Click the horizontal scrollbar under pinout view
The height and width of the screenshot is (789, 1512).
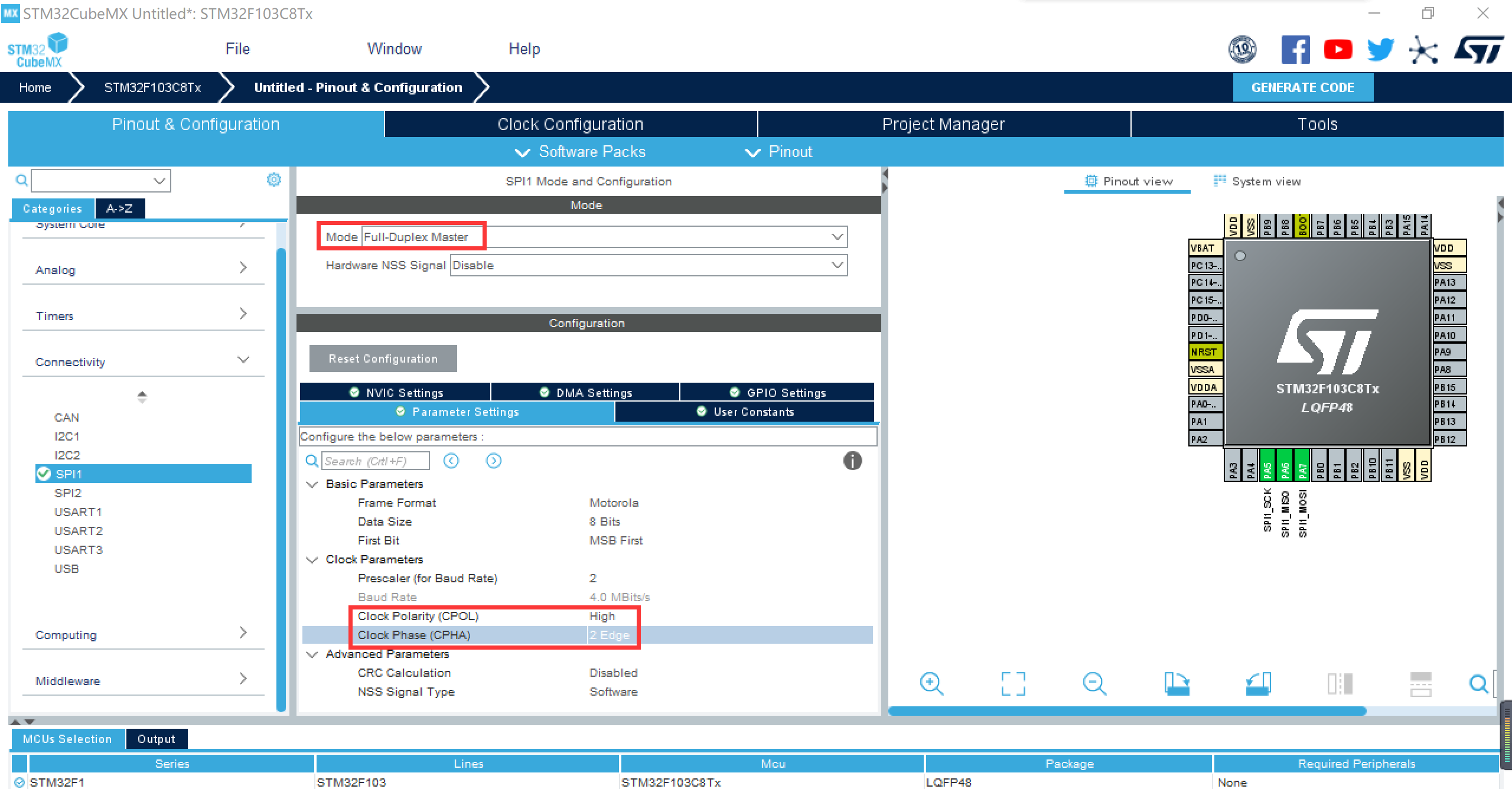[1127, 711]
